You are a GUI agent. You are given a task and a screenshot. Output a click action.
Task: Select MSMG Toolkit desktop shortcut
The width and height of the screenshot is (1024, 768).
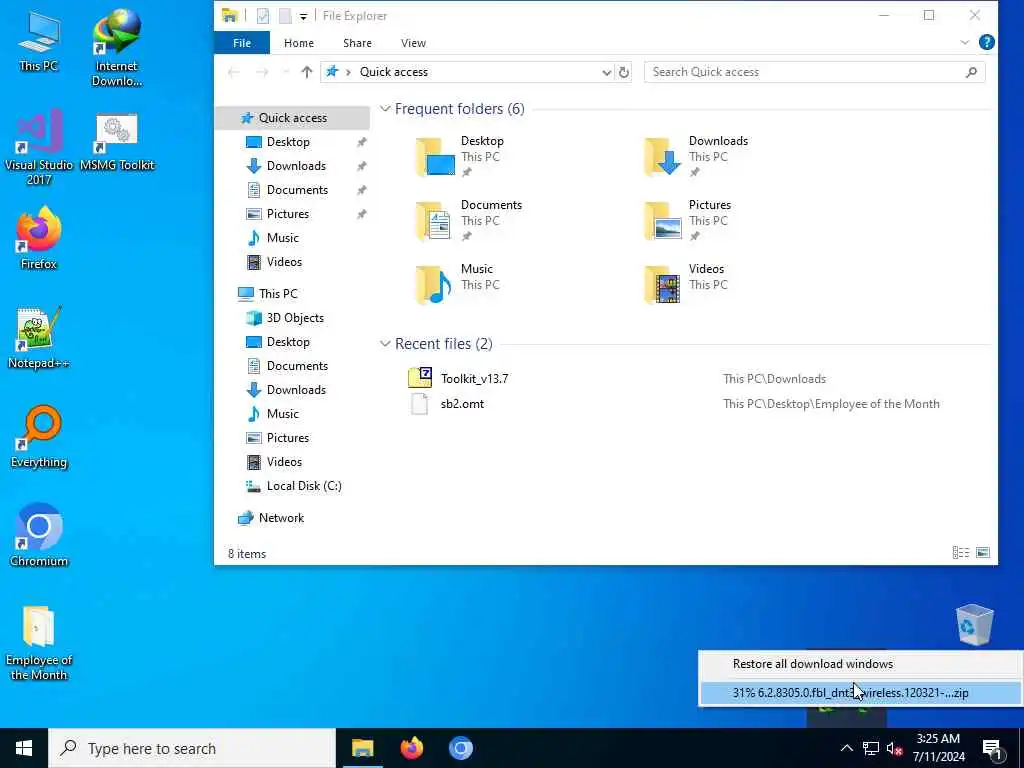click(117, 142)
